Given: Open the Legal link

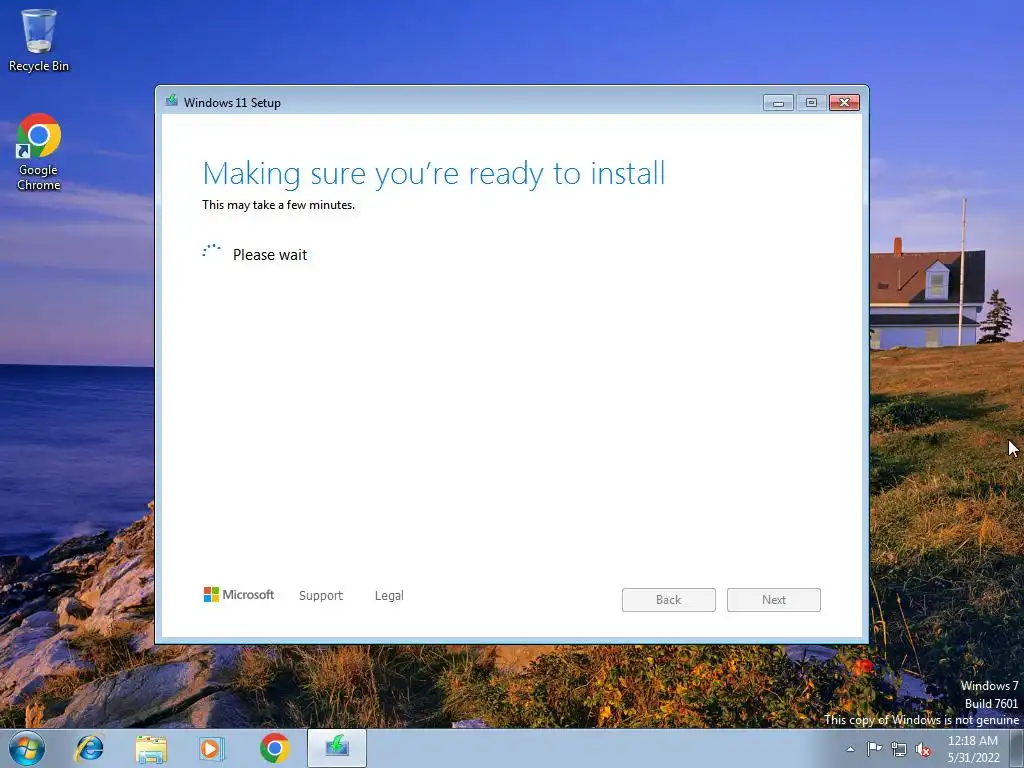Looking at the screenshot, I should coord(389,596).
